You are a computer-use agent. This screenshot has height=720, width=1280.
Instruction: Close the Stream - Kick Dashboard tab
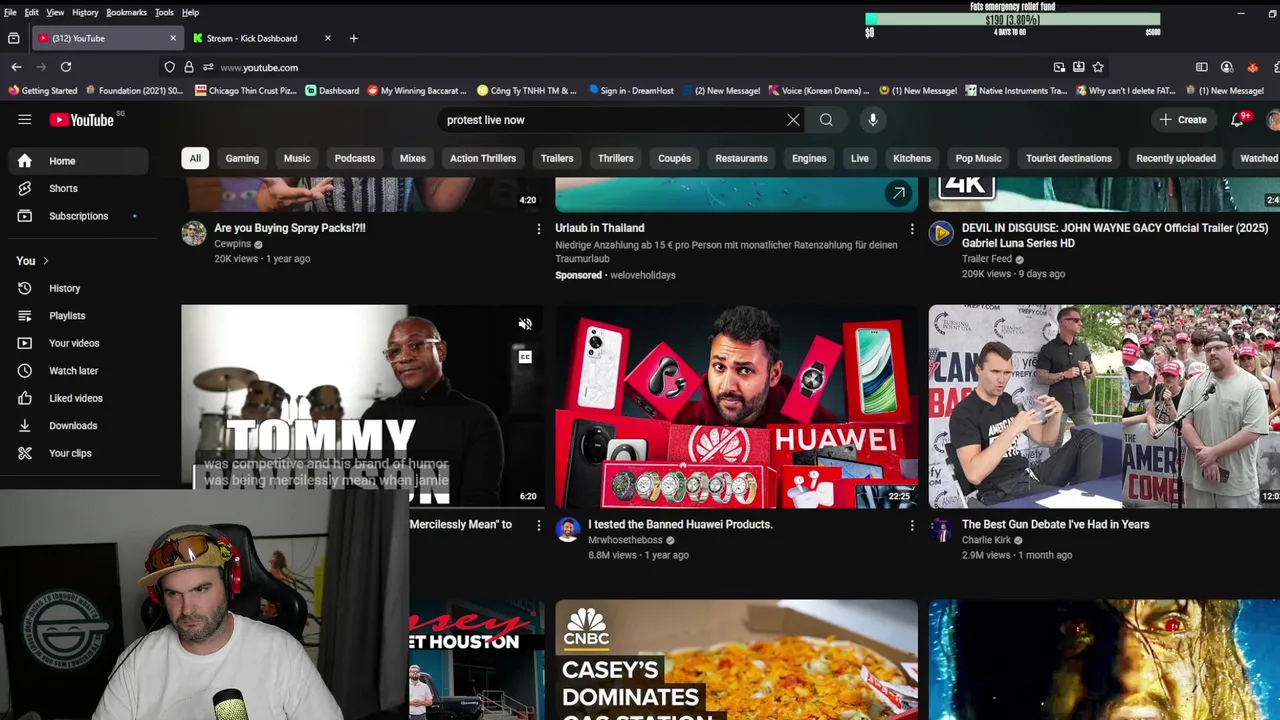tap(327, 38)
